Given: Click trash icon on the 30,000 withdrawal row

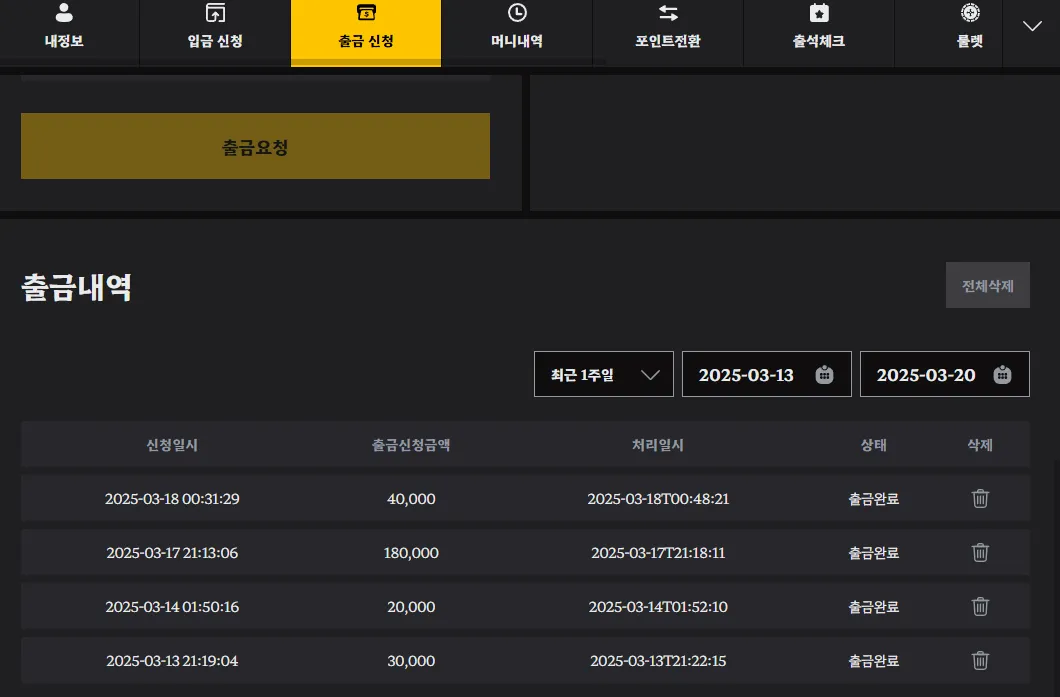Looking at the screenshot, I should 980,660.
